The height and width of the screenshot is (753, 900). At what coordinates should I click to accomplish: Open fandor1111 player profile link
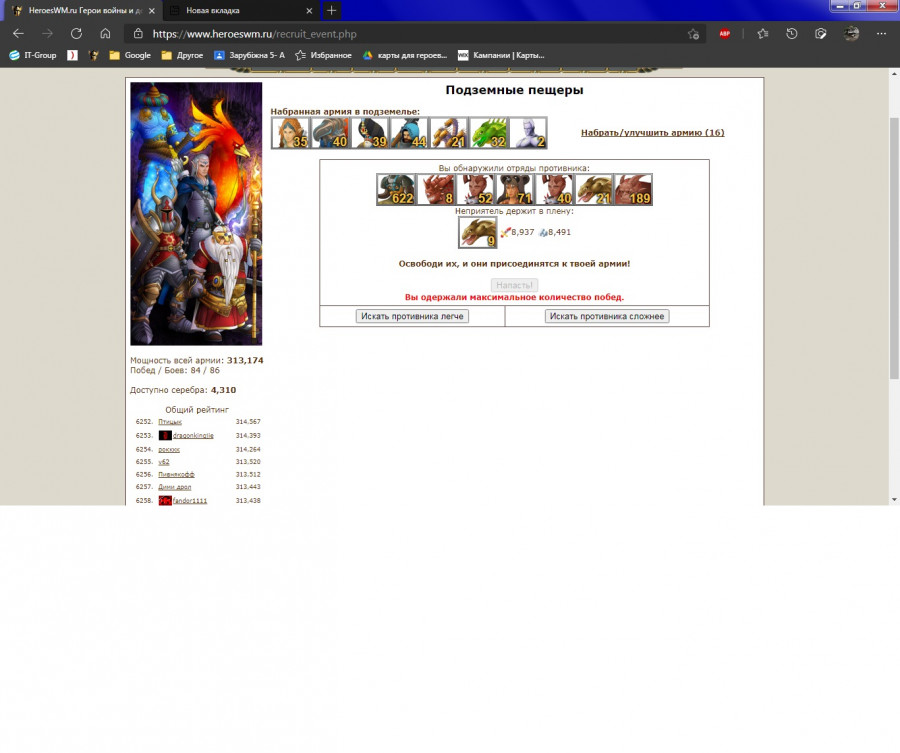pos(189,500)
